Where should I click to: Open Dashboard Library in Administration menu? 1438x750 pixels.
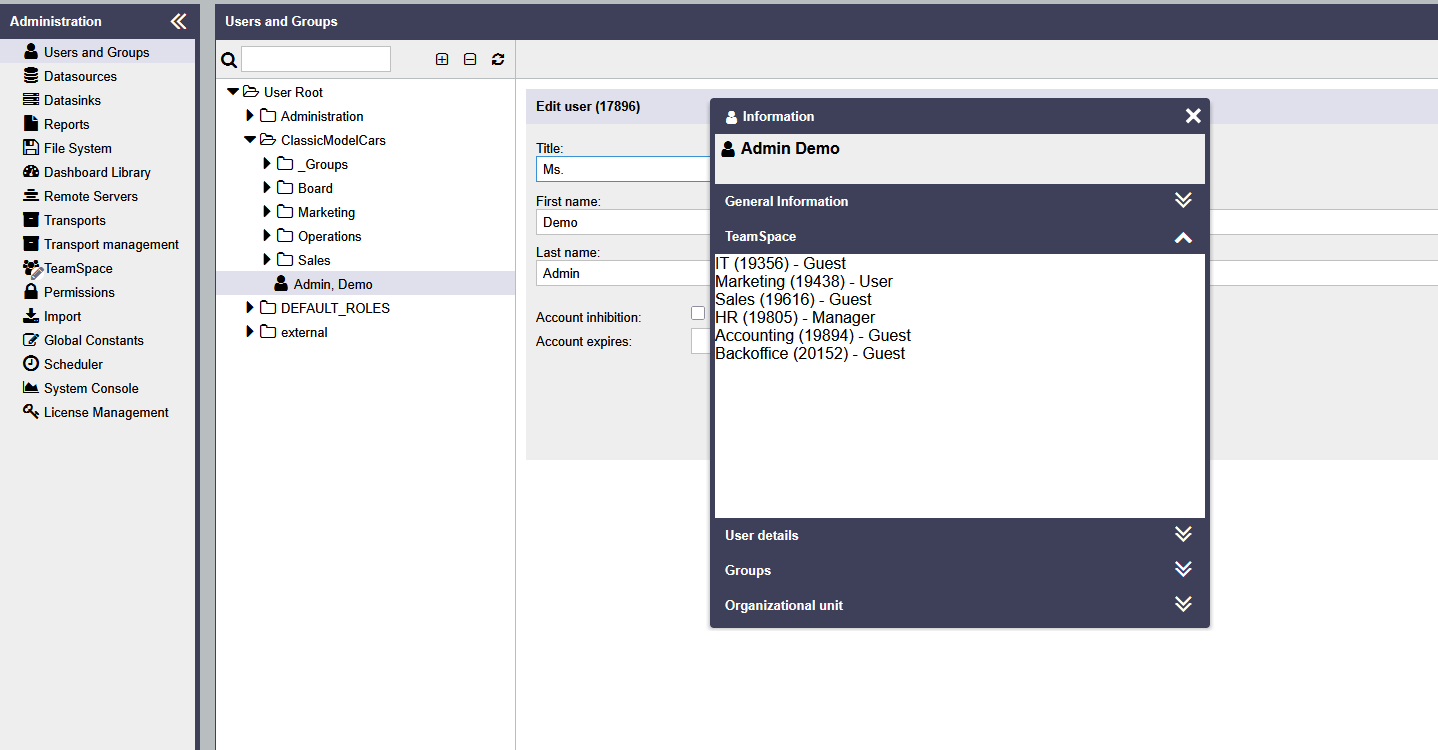[x=97, y=172]
